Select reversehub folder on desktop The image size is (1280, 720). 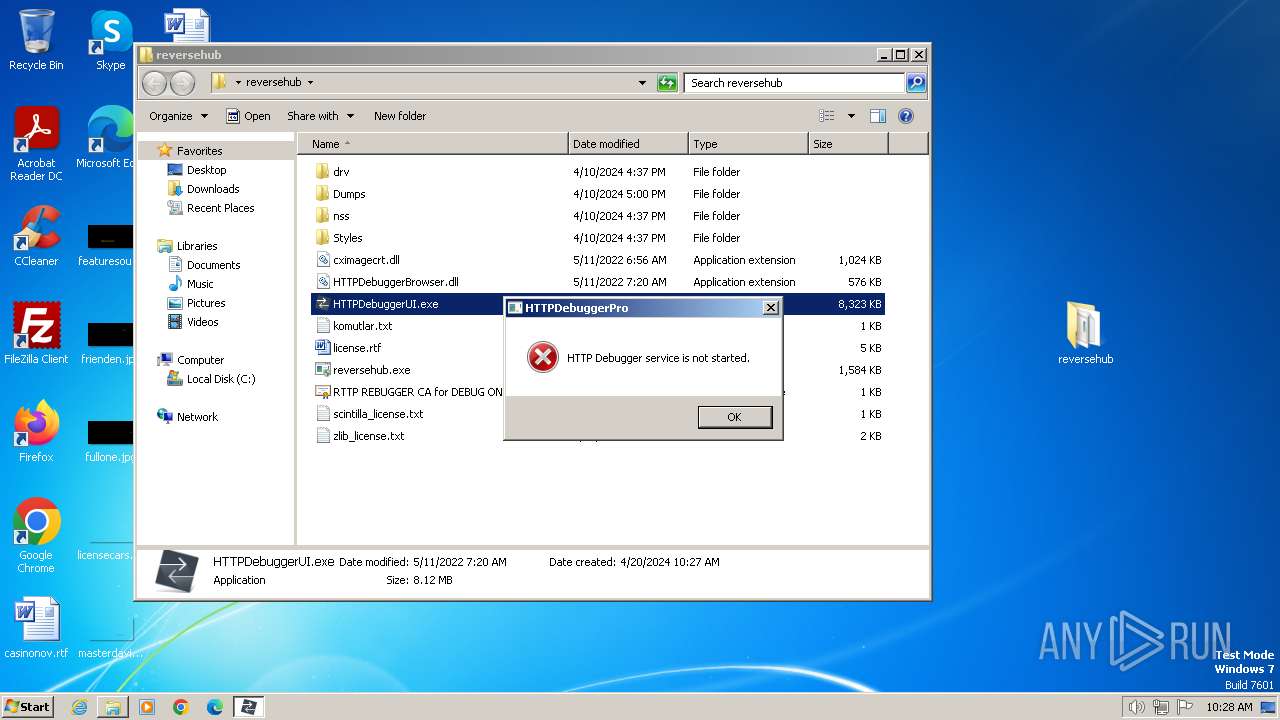pyautogui.click(x=1085, y=333)
